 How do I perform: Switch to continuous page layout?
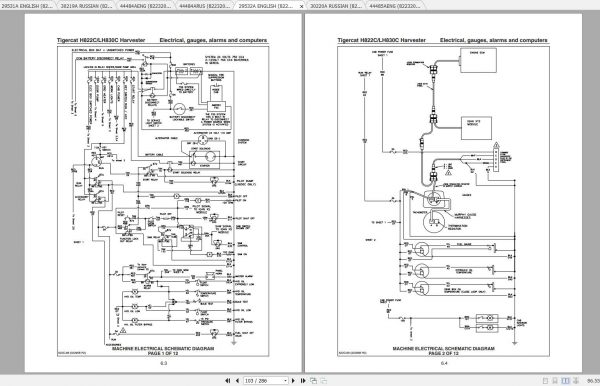[555, 381]
